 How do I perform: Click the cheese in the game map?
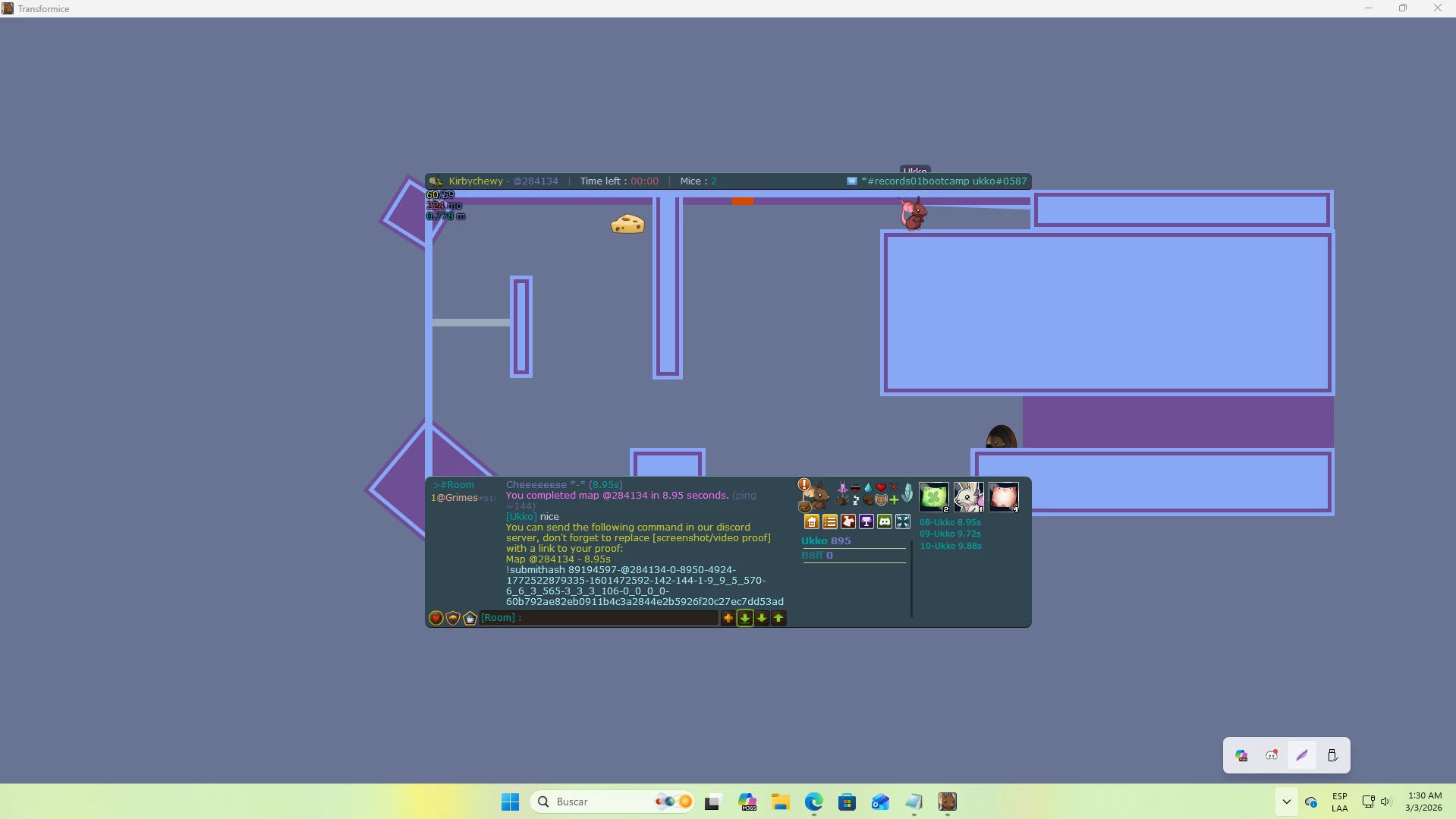coord(627,224)
